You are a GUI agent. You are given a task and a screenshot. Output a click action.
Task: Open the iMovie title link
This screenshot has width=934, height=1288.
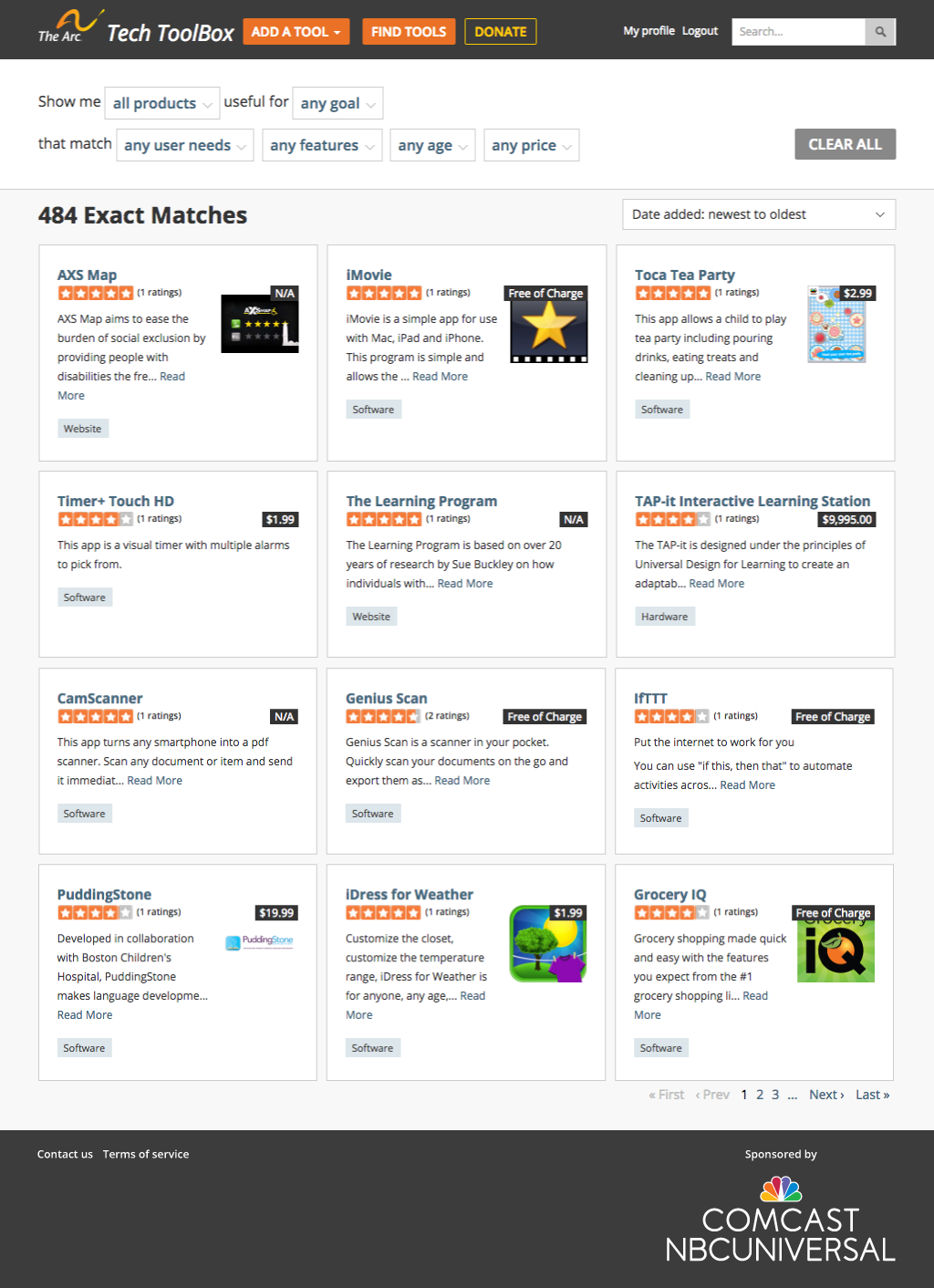[368, 275]
